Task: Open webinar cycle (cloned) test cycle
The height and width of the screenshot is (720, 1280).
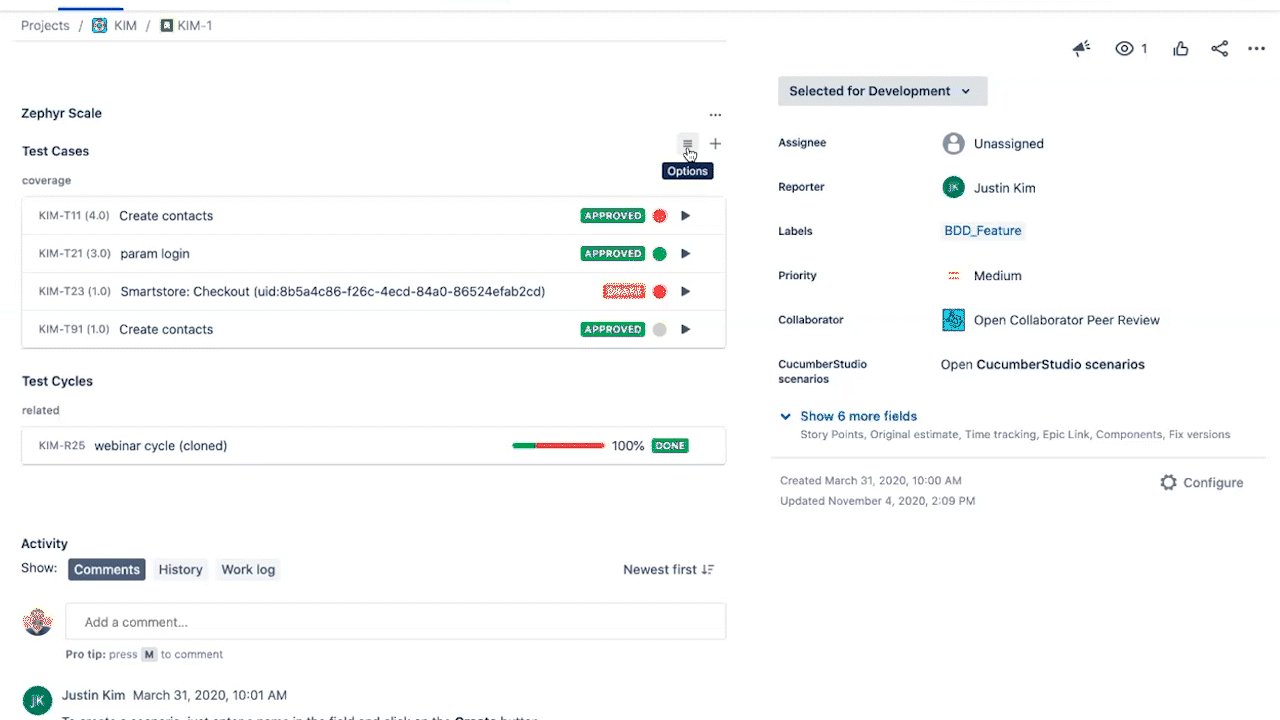Action: pos(161,445)
